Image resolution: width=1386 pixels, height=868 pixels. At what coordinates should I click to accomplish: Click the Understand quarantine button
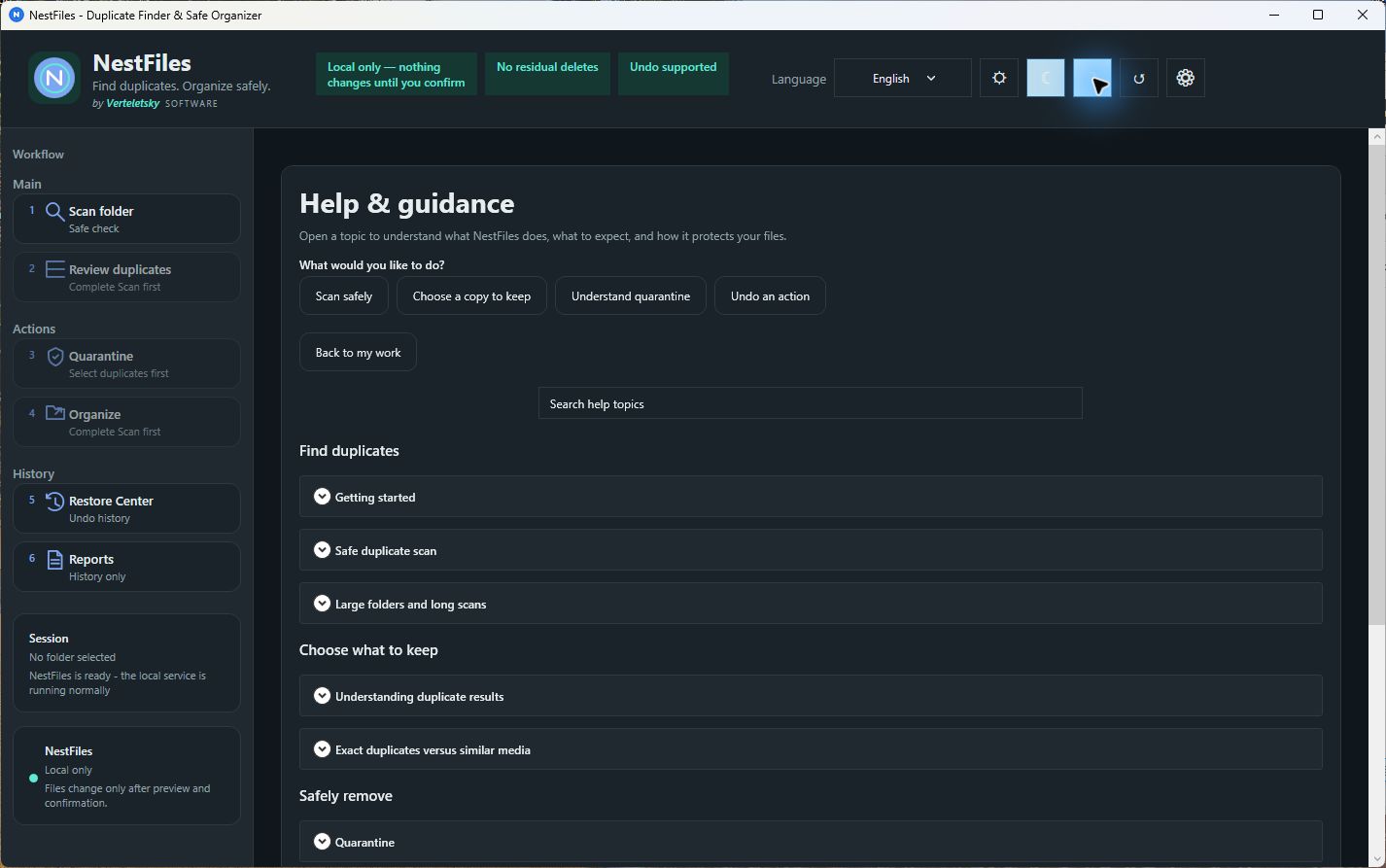pos(631,295)
